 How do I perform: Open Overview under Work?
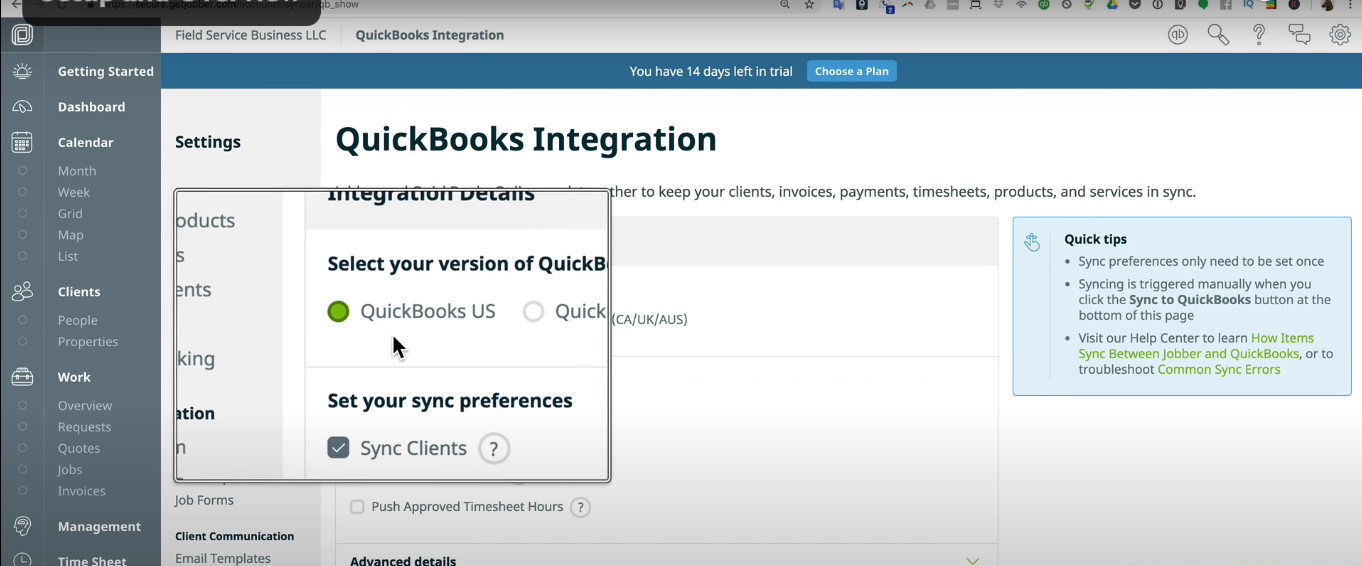[x=85, y=405]
